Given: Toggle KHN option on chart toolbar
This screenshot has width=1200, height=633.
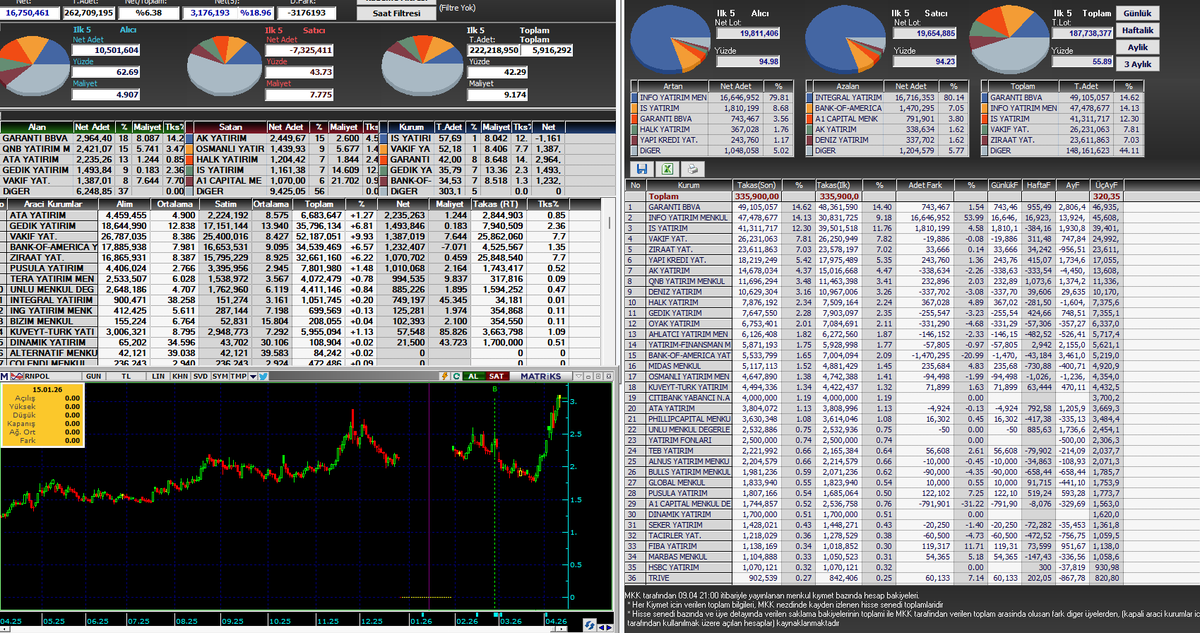Looking at the screenshot, I should click(x=180, y=376).
